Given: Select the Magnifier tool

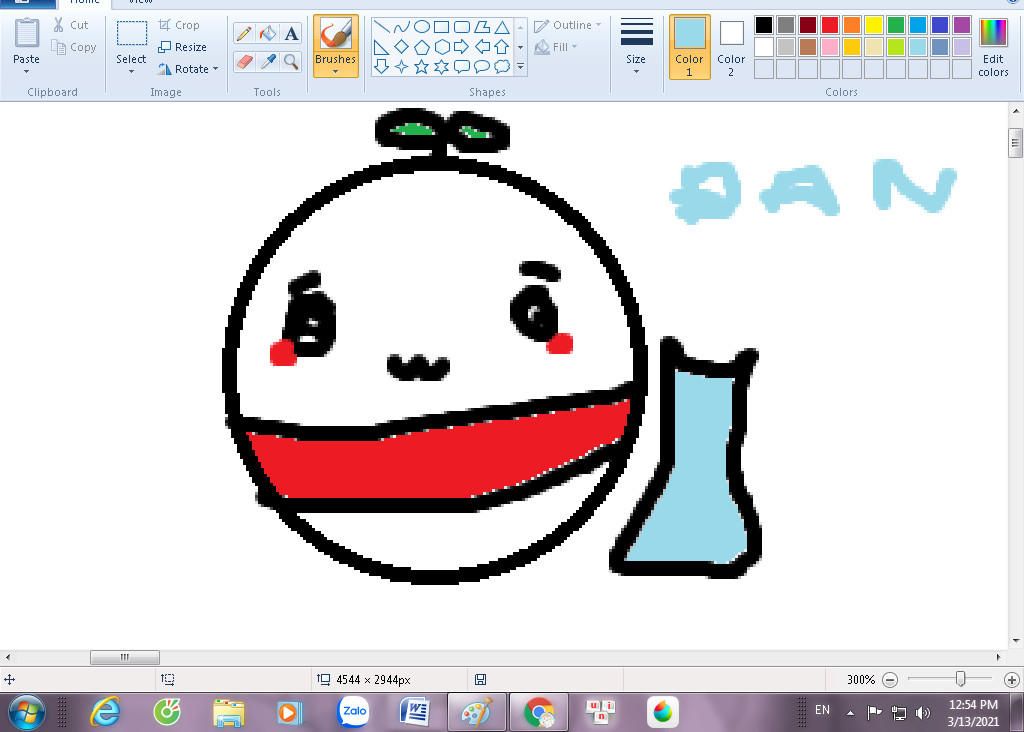Looking at the screenshot, I should point(291,62).
